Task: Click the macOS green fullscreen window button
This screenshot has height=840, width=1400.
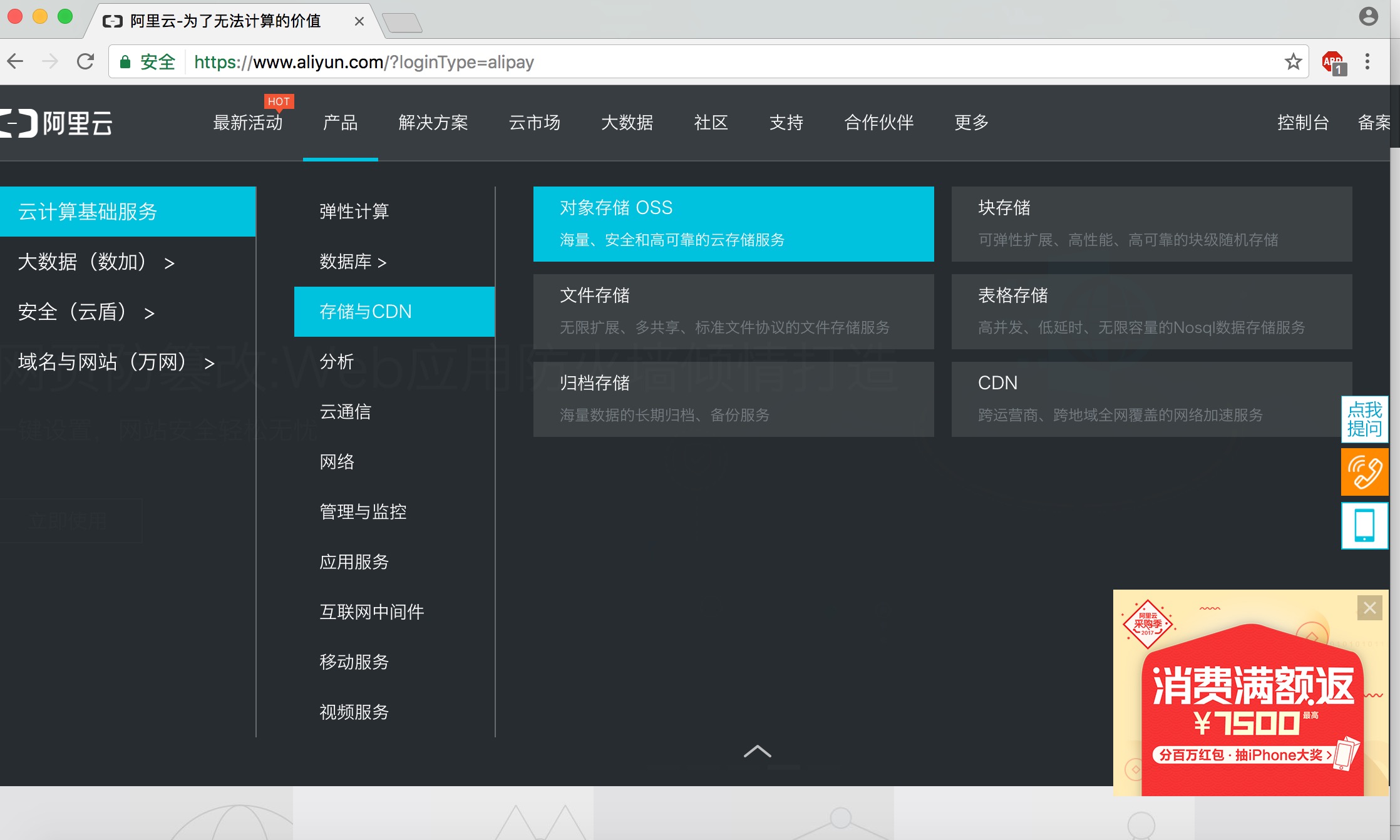Action: pyautogui.click(x=65, y=16)
